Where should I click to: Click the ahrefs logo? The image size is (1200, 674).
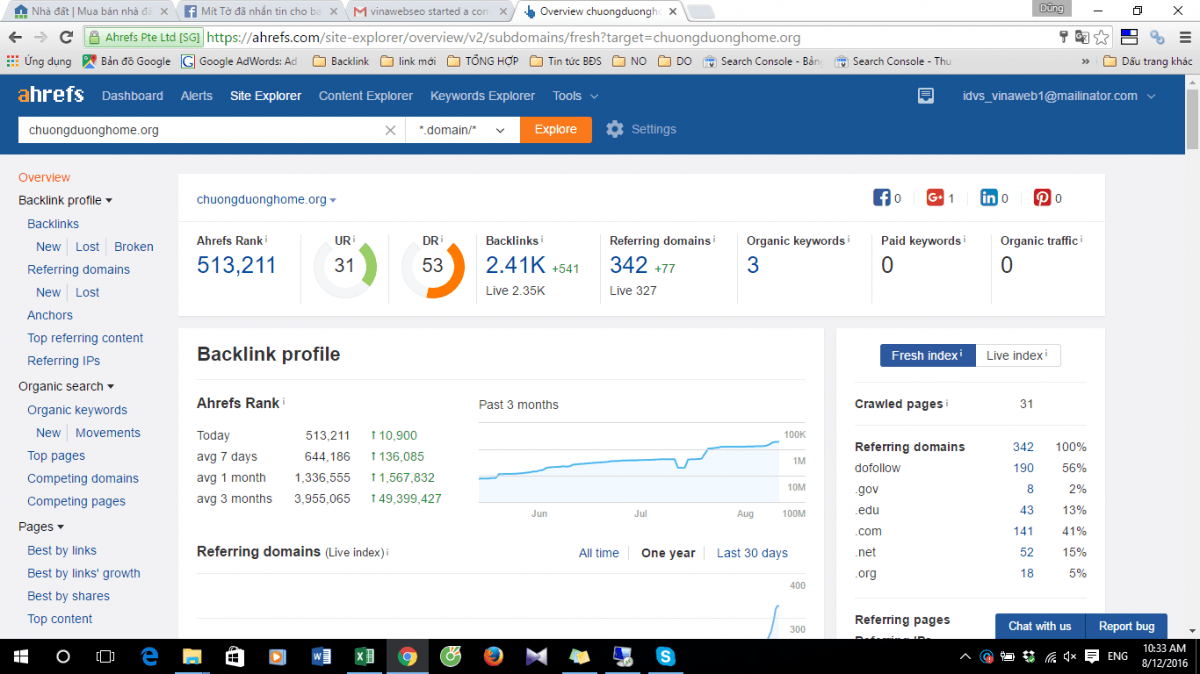[x=51, y=95]
